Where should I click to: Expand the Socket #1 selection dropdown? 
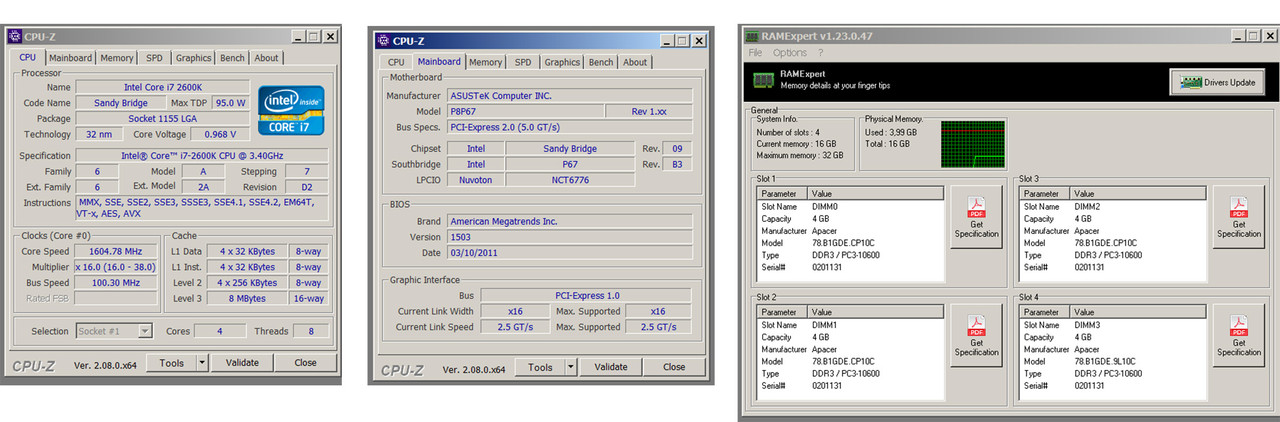coord(144,331)
